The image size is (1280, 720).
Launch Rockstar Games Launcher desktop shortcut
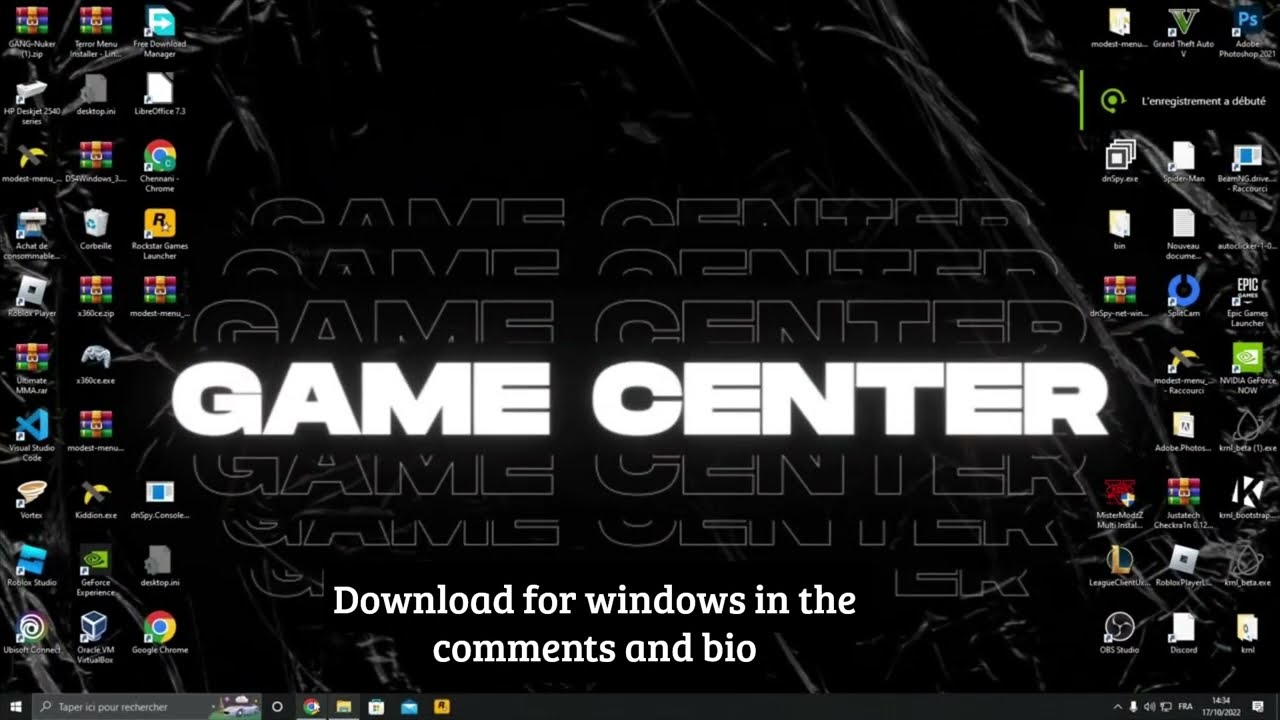tap(160, 235)
